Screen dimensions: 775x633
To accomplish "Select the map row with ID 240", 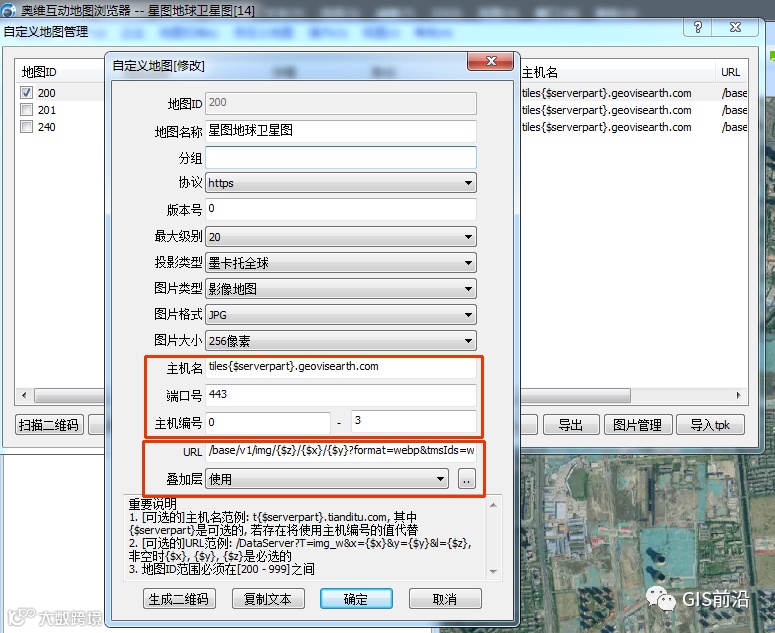I will coord(46,127).
